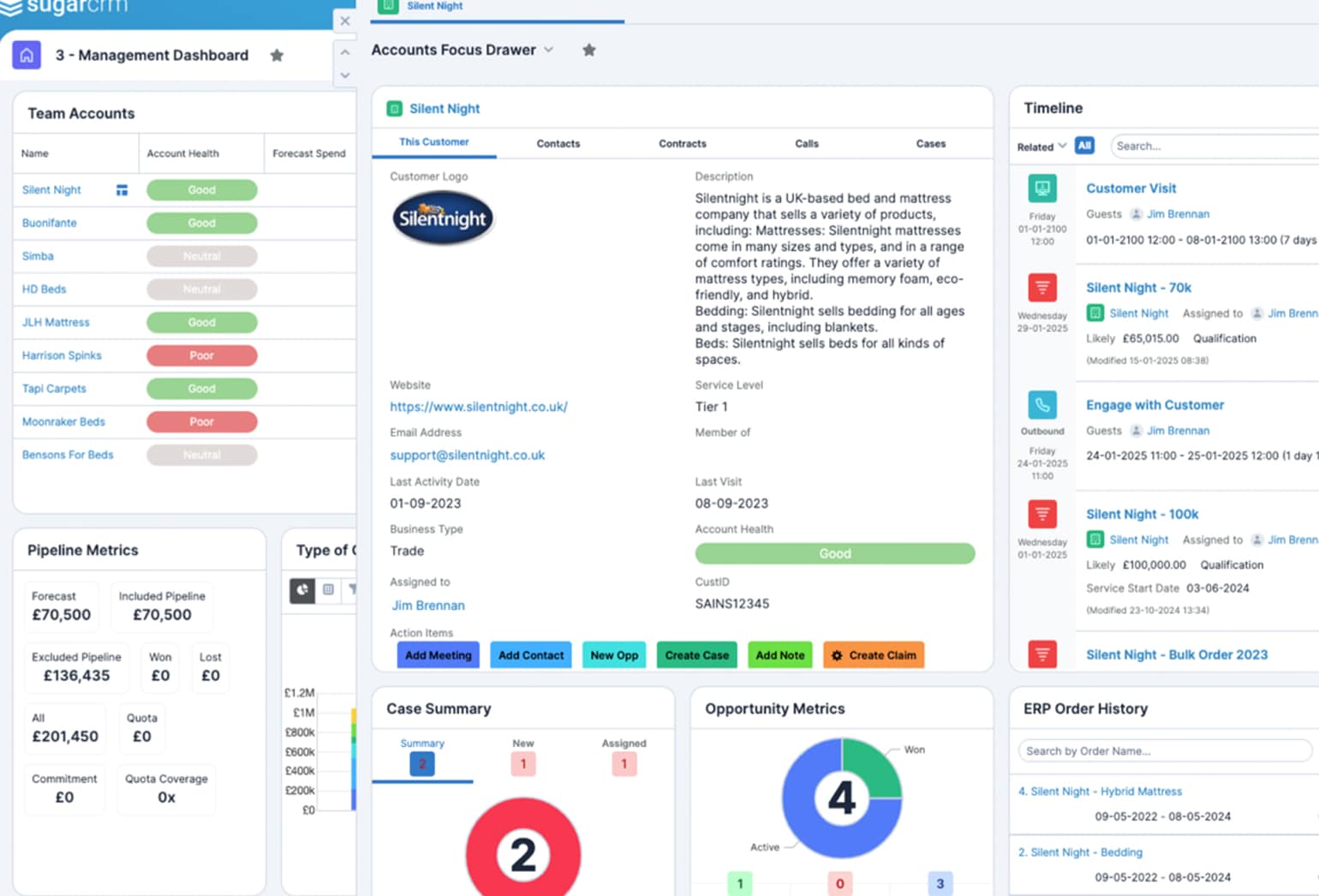The height and width of the screenshot is (896, 1319).
Task: Open assigned user Jim Brennan
Action: 428,606
